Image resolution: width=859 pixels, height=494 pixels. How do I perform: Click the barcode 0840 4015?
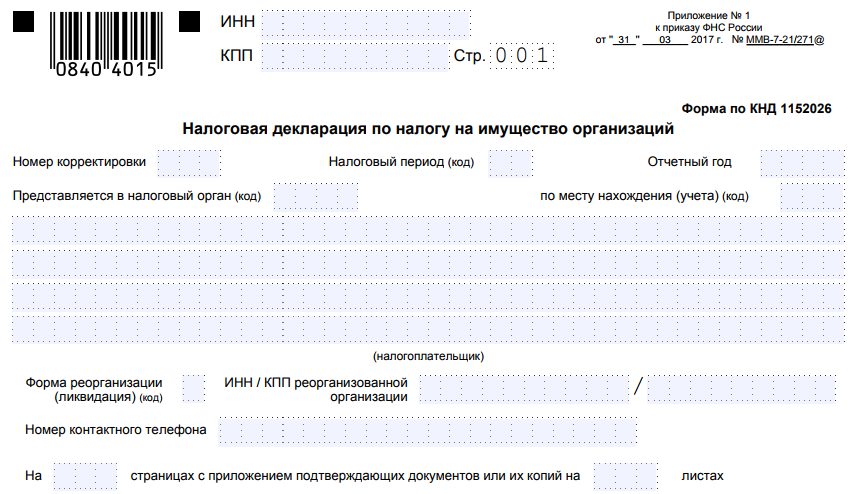pyautogui.click(x=106, y=44)
